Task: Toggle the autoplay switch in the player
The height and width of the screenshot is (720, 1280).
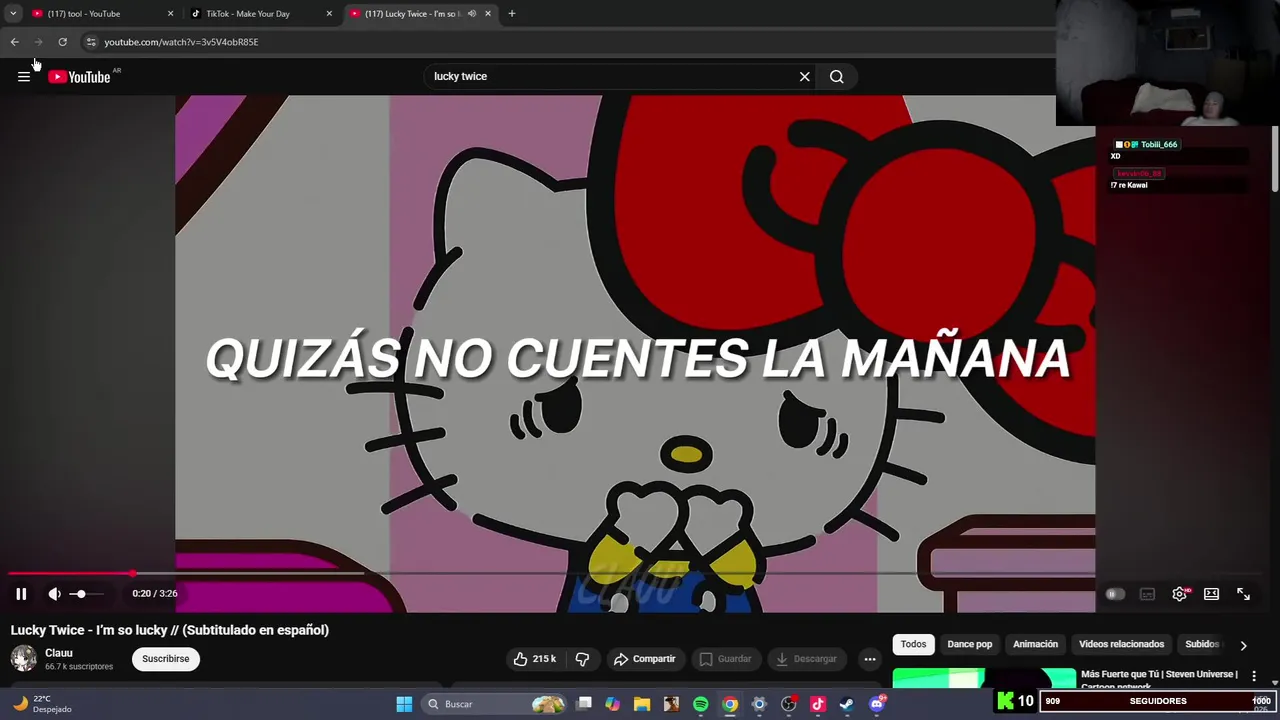Action: pos(1114,594)
